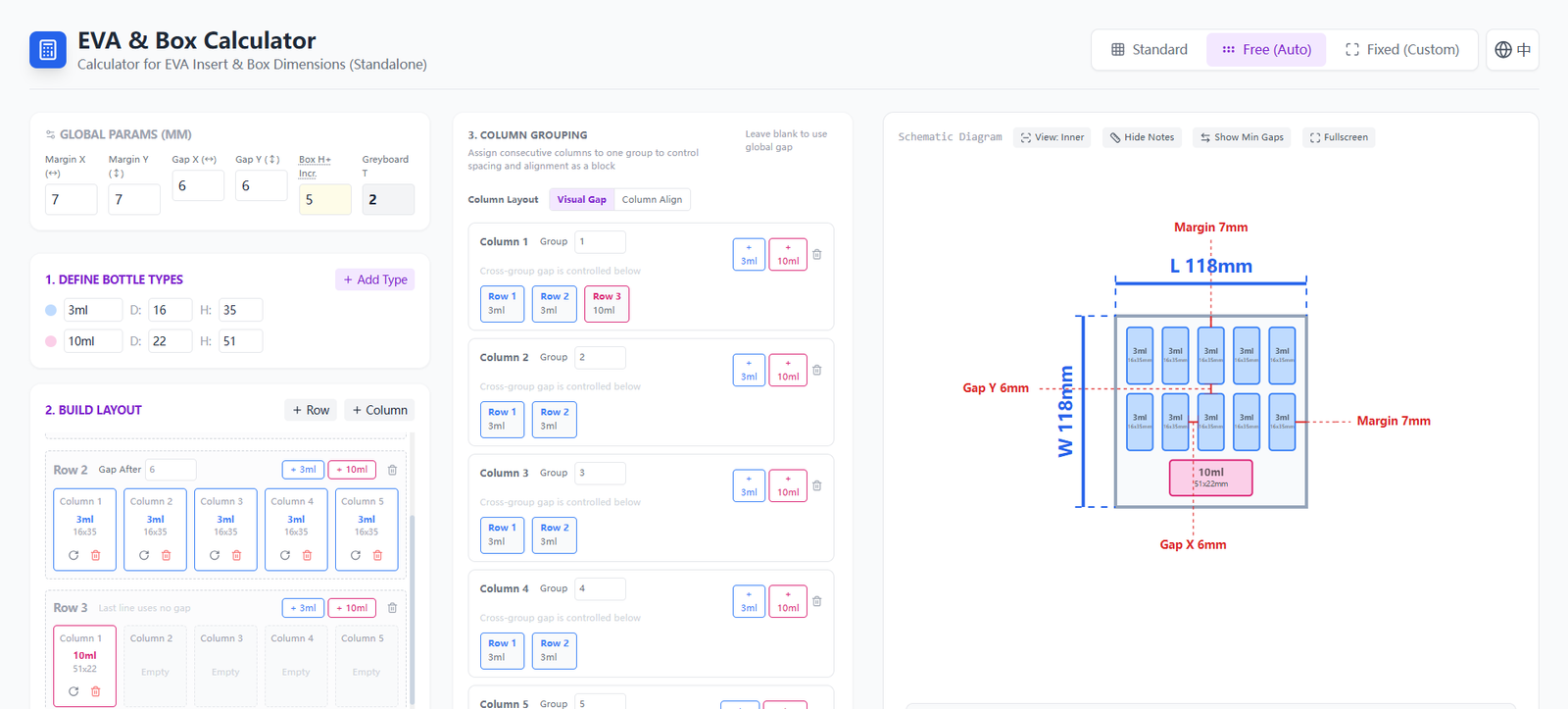Click the blue 3ml color swatch
1568x709 pixels.
(x=51, y=310)
